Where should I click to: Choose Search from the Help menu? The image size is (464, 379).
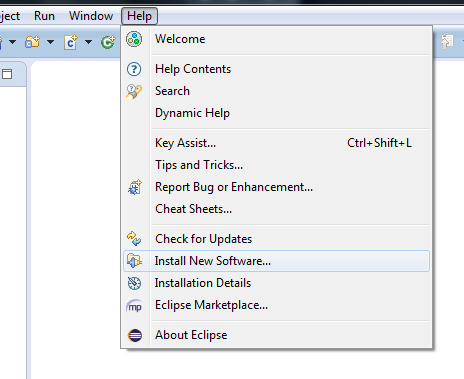[276, 91]
